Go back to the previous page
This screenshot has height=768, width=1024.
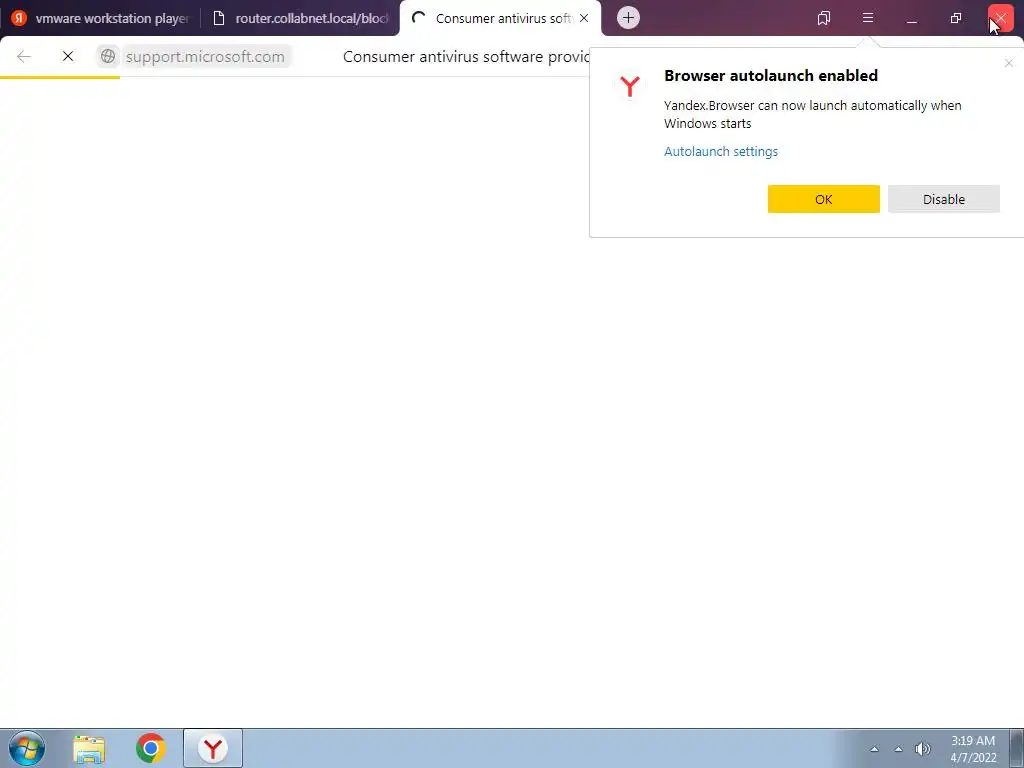click(24, 57)
